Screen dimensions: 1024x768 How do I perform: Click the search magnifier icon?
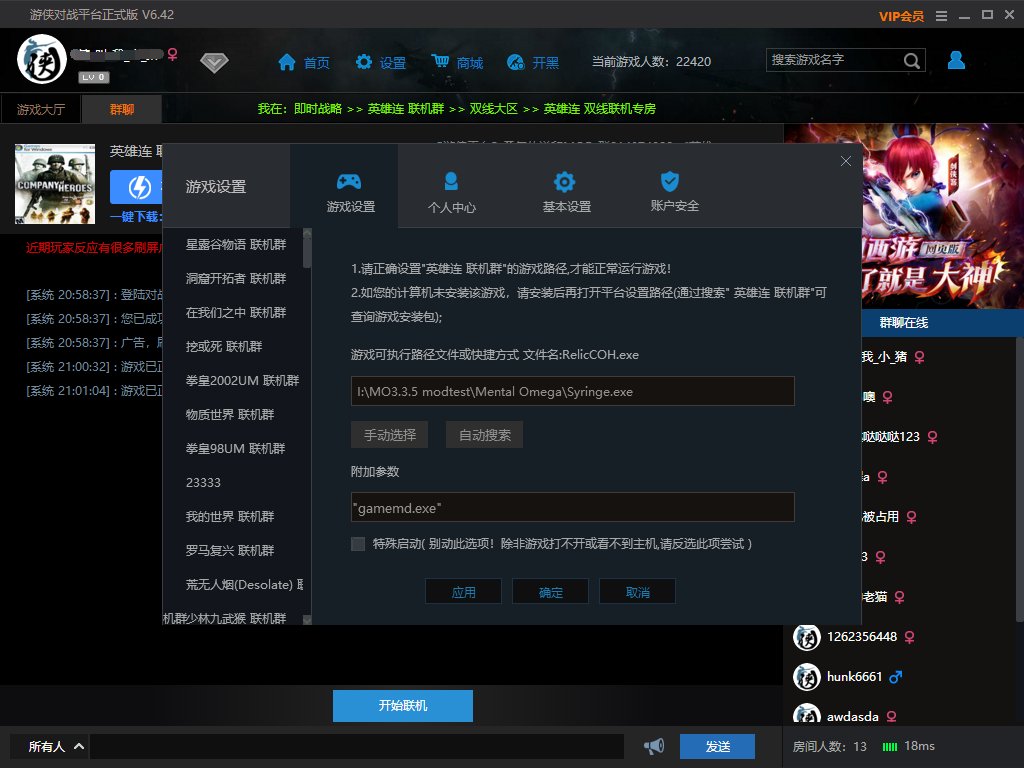912,61
